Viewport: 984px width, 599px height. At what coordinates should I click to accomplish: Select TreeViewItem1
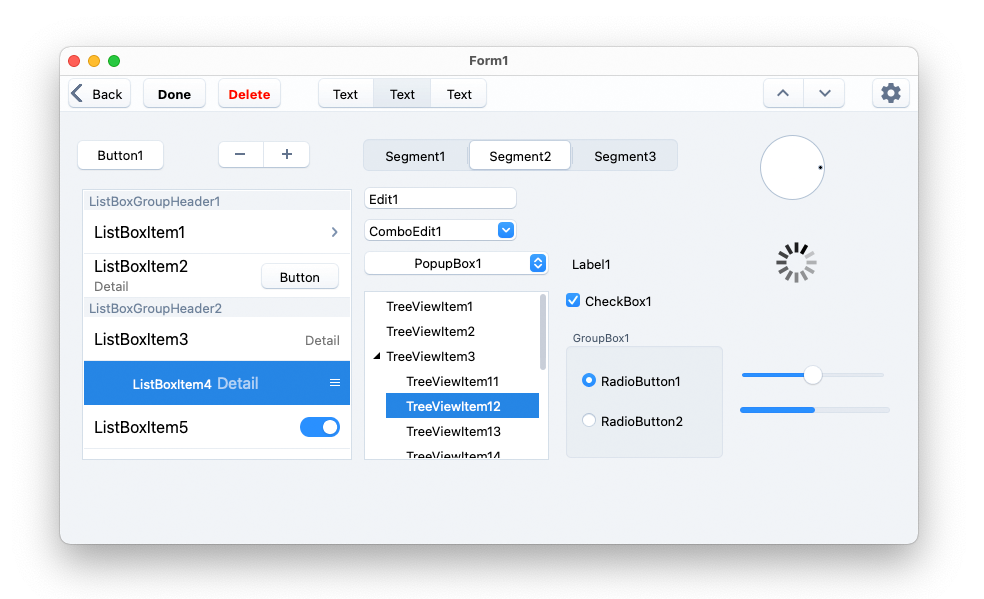coord(429,306)
